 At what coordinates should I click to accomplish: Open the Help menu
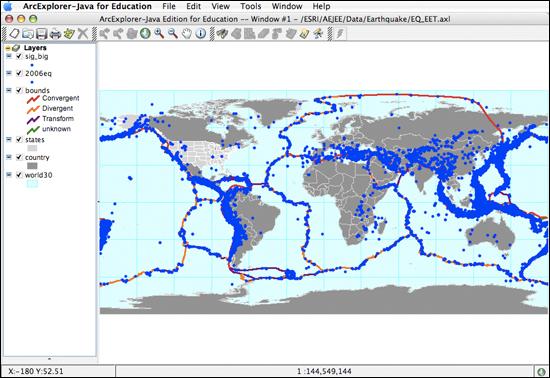click(321, 6)
